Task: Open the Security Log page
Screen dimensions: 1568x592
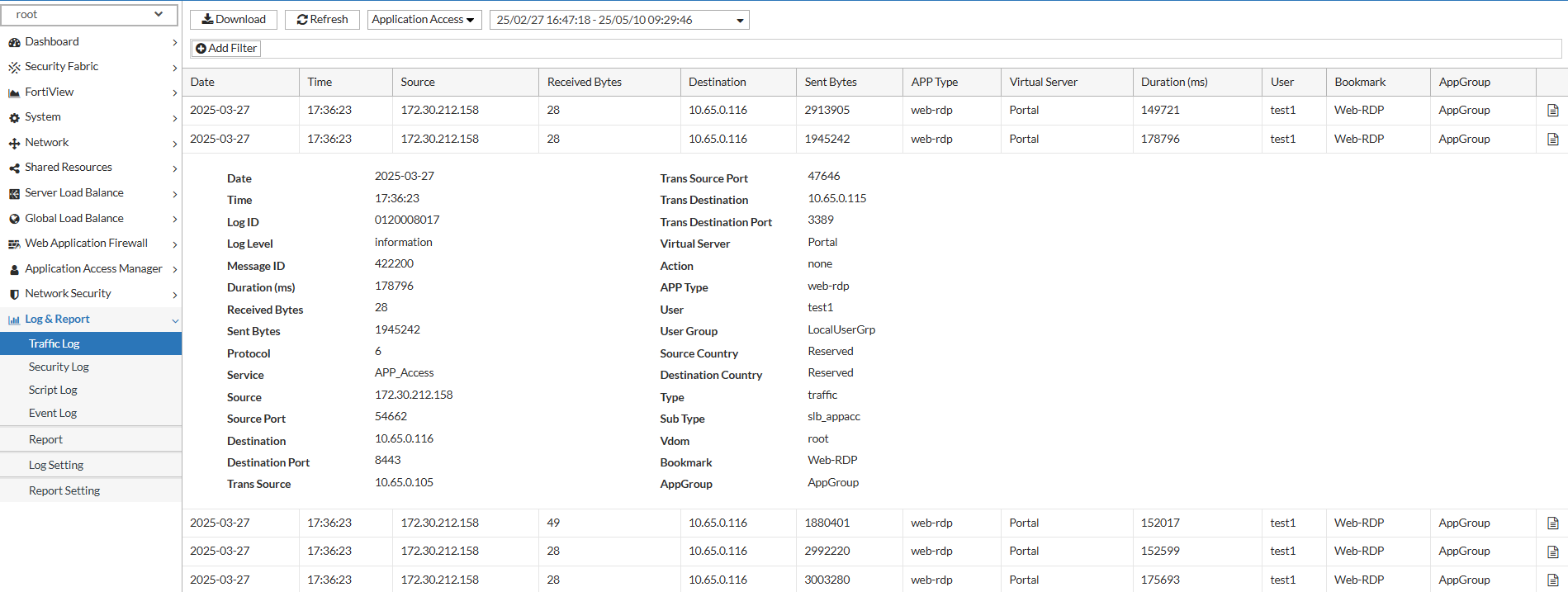Action: (x=59, y=367)
